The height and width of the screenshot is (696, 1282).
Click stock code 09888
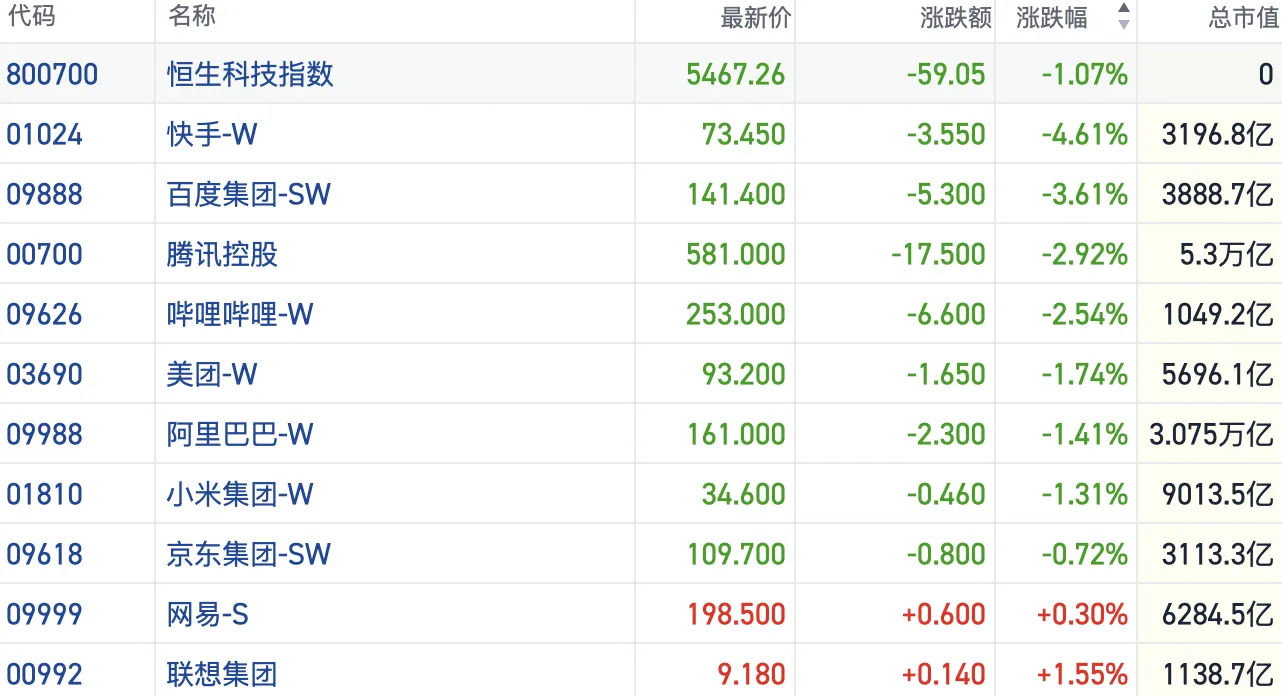pos(43,194)
